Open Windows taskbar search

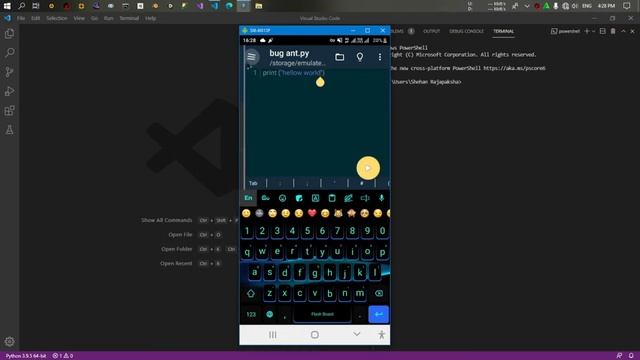[x=21, y=6]
